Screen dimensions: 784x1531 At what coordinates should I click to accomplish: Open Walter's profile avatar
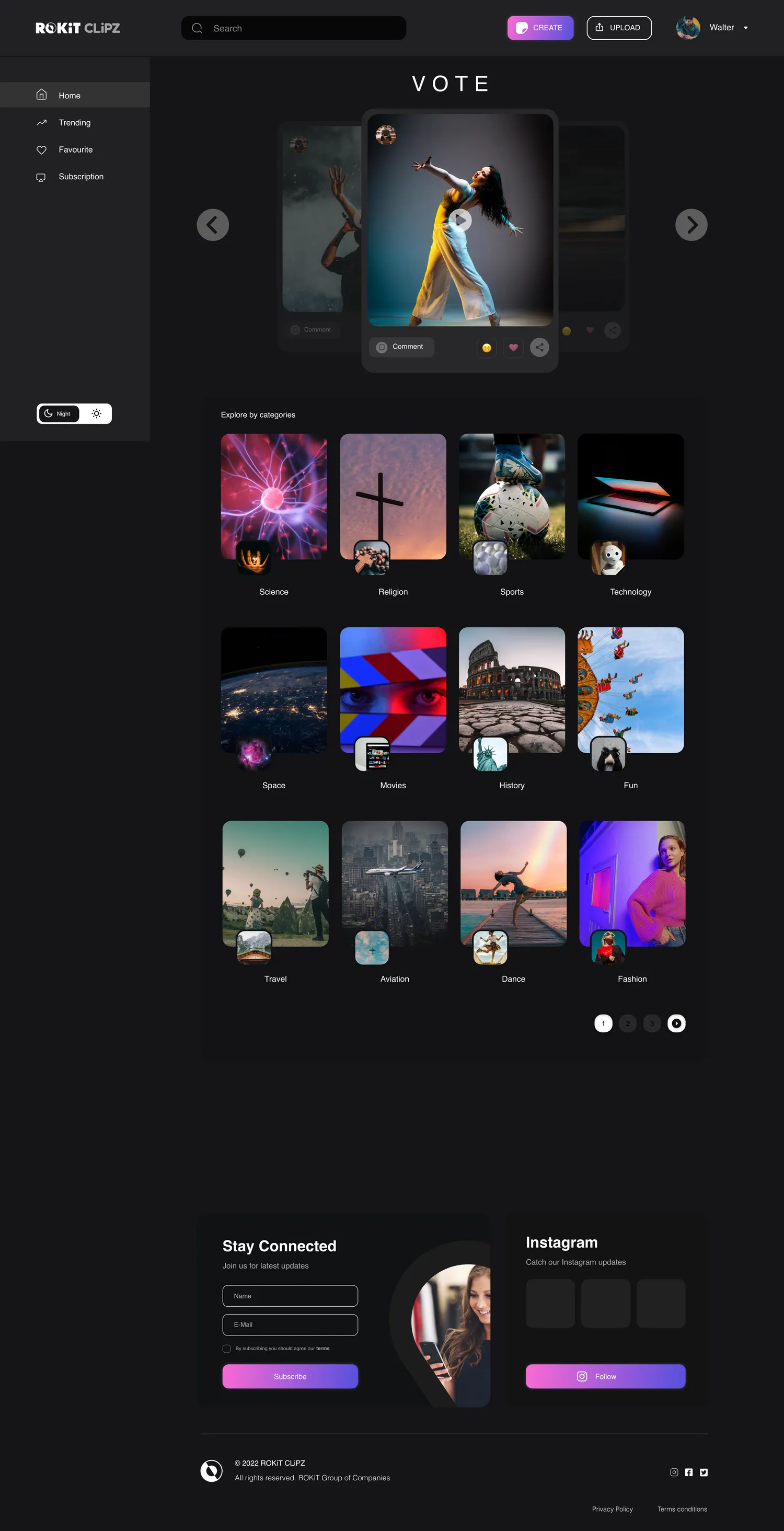pyautogui.click(x=688, y=28)
